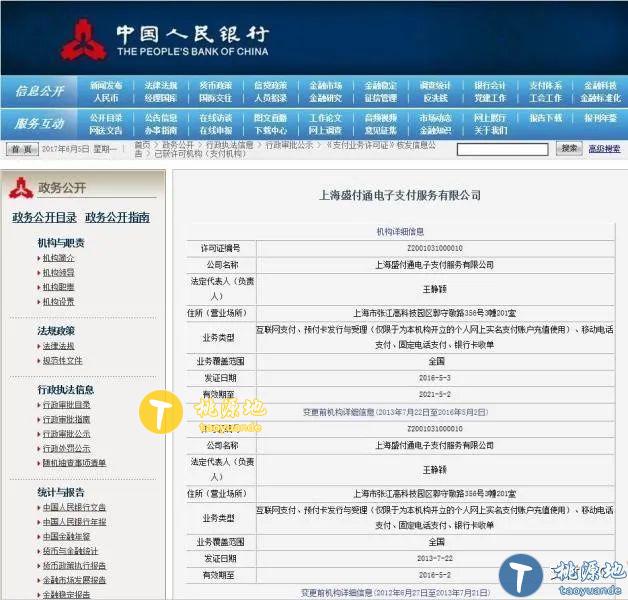The width and height of the screenshot is (628, 600).
Task: Open the 金融稳定 navigation item
Action: pos(380,85)
